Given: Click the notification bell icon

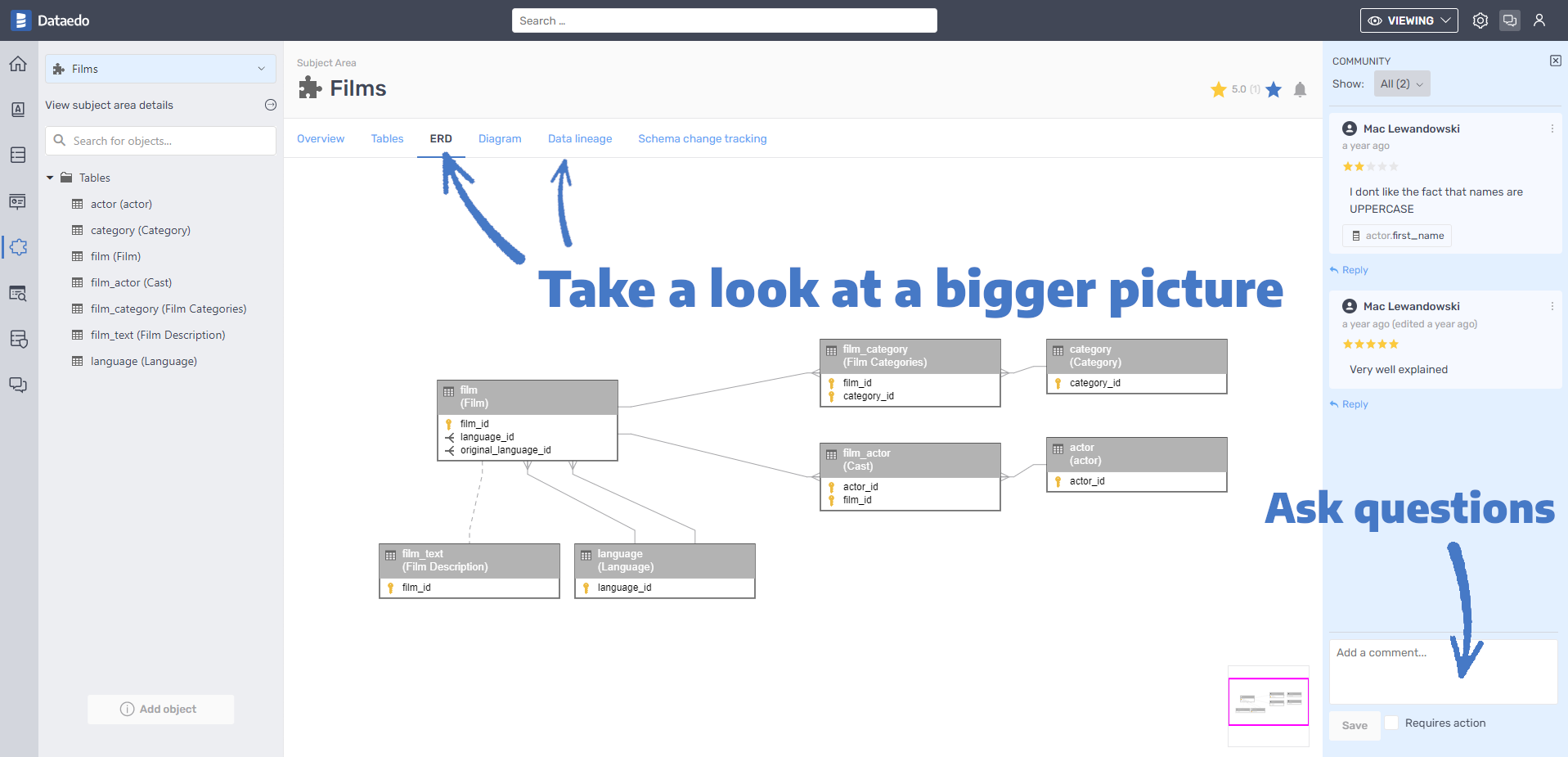Looking at the screenshot, I should [1300, 89].
